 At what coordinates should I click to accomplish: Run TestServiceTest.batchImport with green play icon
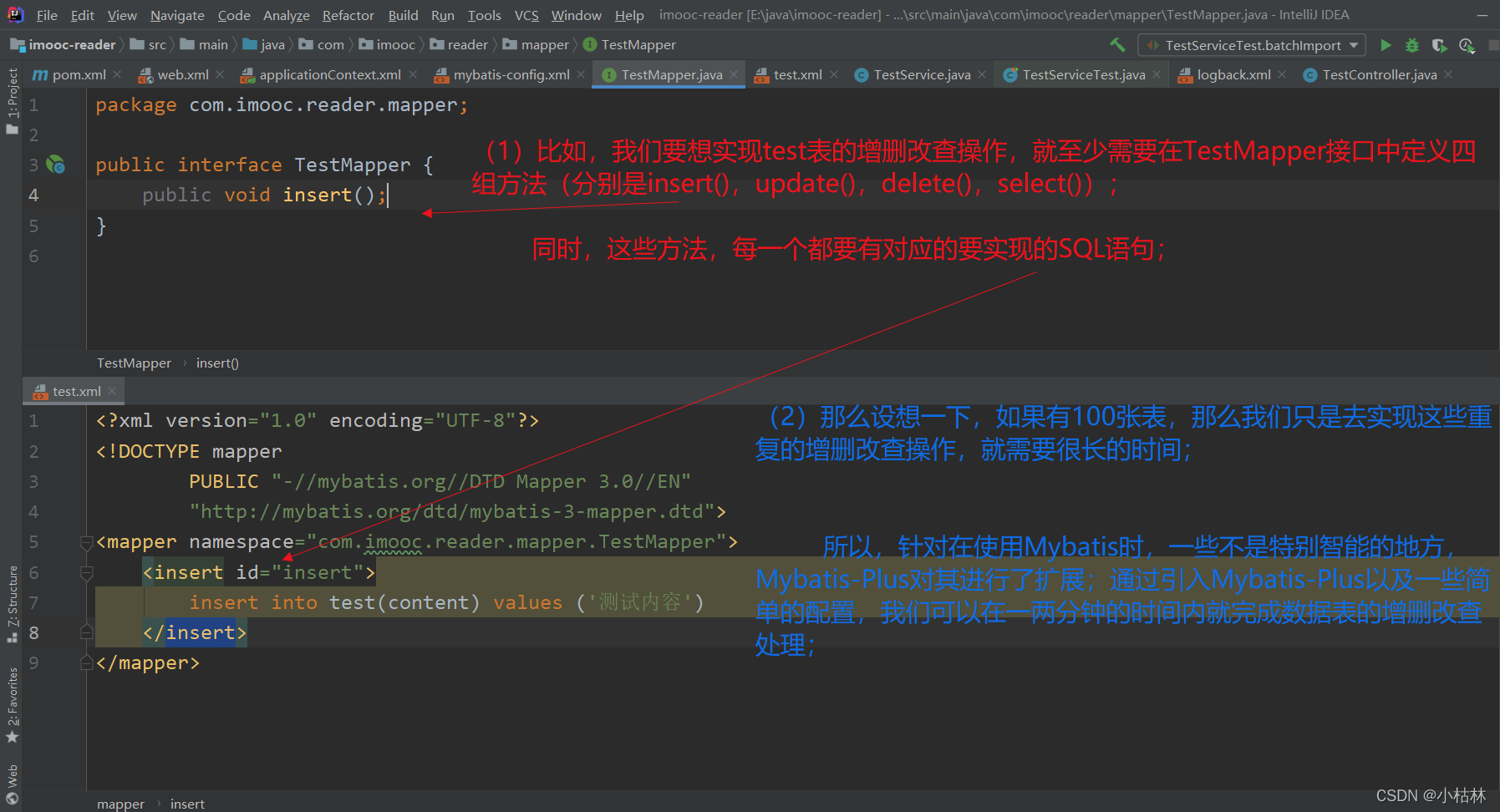pyautogui.click(x=1386, y=45)
